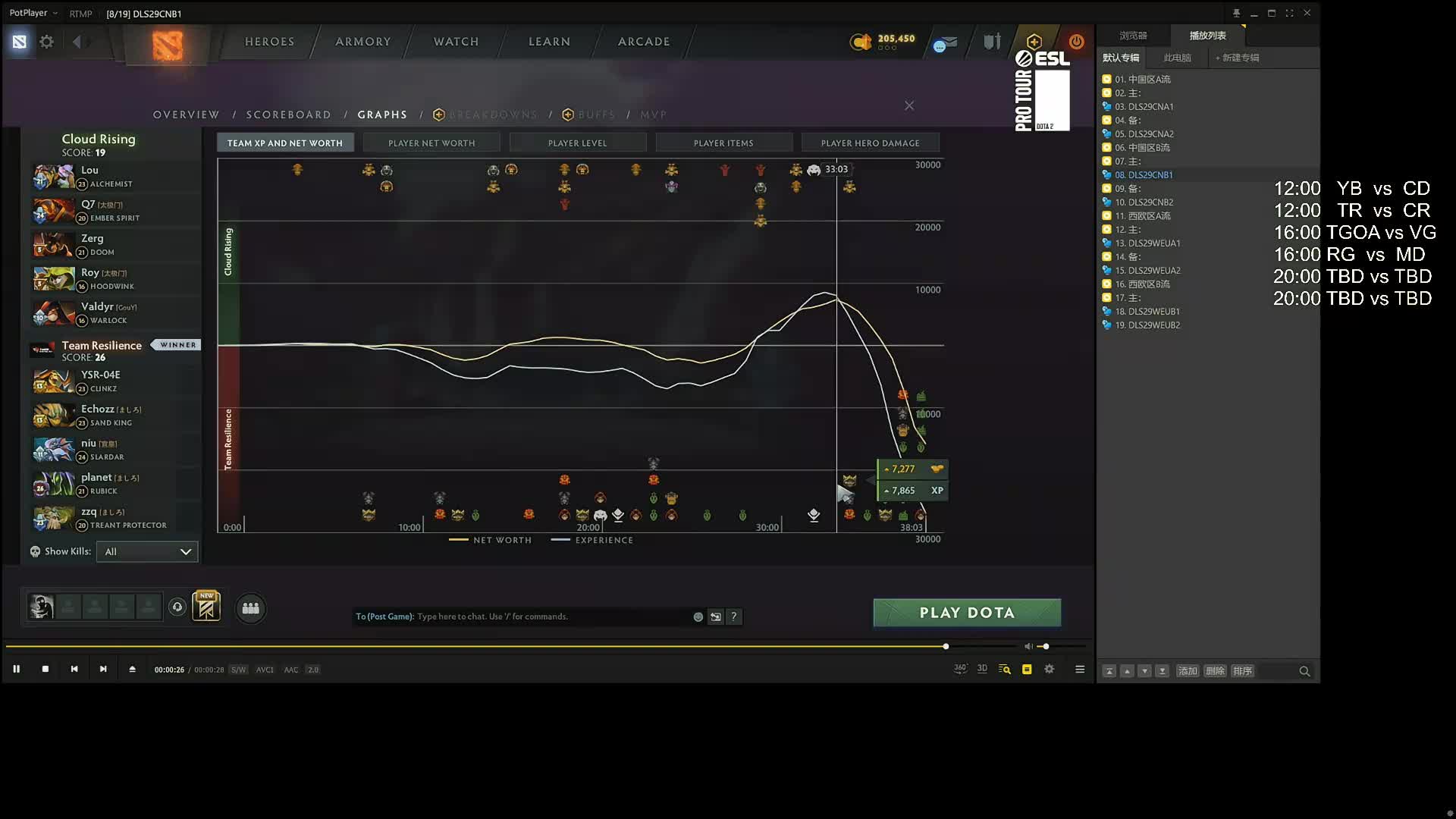The width and height of the screenshot is (1456, 819).
Task: Switch to the 浏览器 tab
Action: click(x=1133, y=36)
